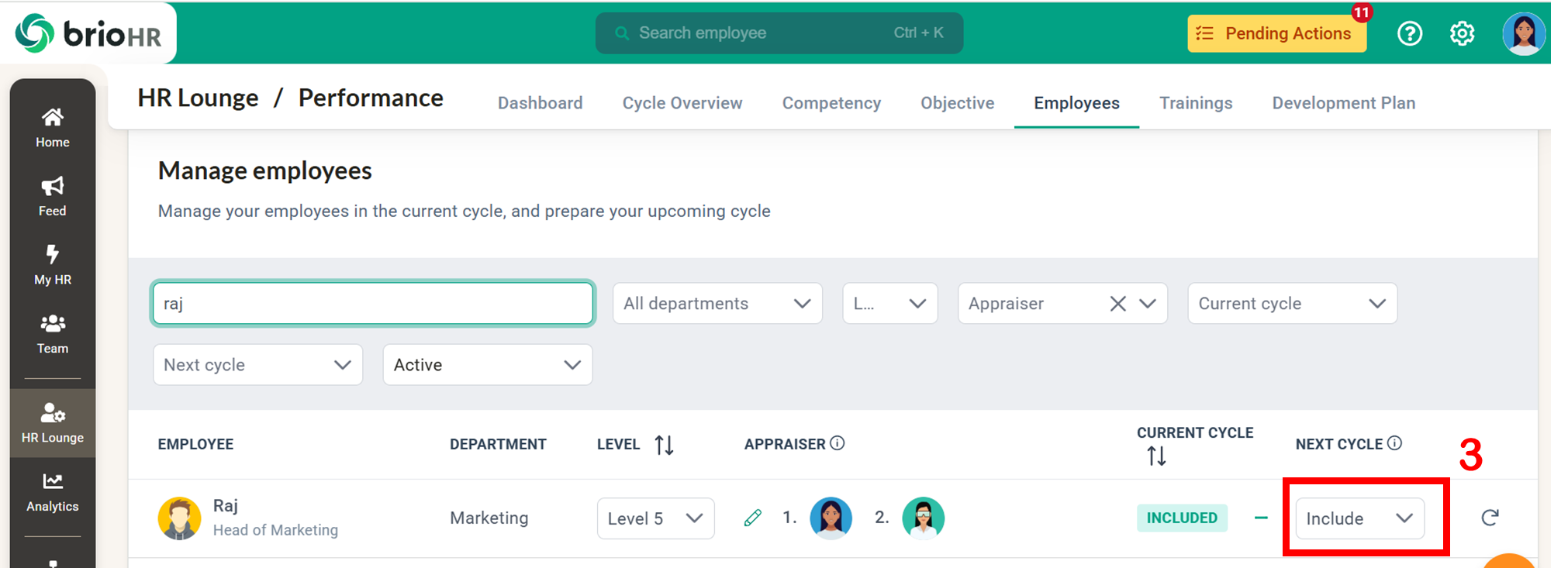
Task: Open settings gear icon in header
Action: pos(1462,33)
